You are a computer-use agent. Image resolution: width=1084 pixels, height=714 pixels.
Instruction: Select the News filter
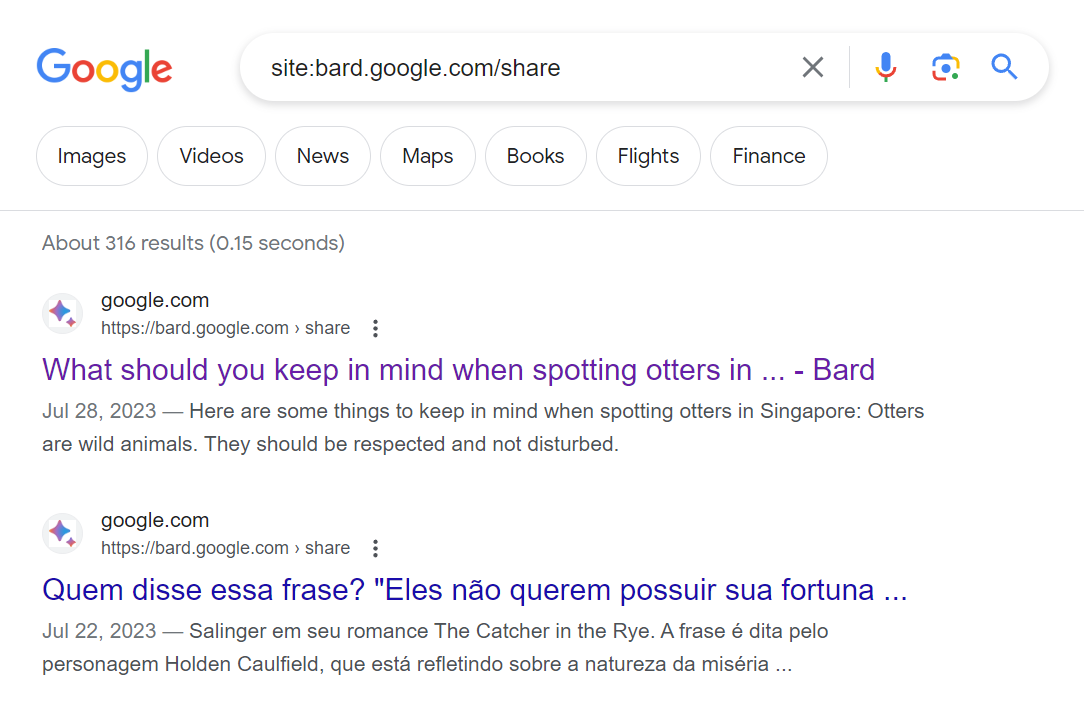(322, 156)
